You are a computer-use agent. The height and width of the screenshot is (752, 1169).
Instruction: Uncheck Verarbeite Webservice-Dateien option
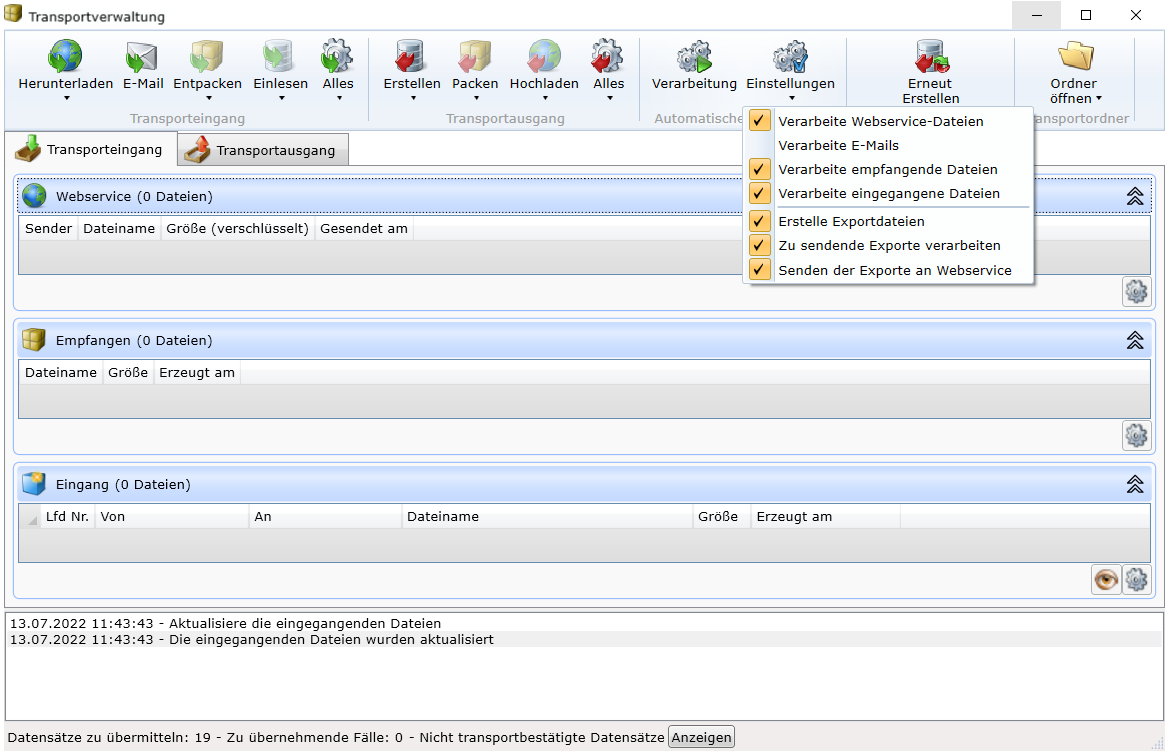[x=880, y=121]
